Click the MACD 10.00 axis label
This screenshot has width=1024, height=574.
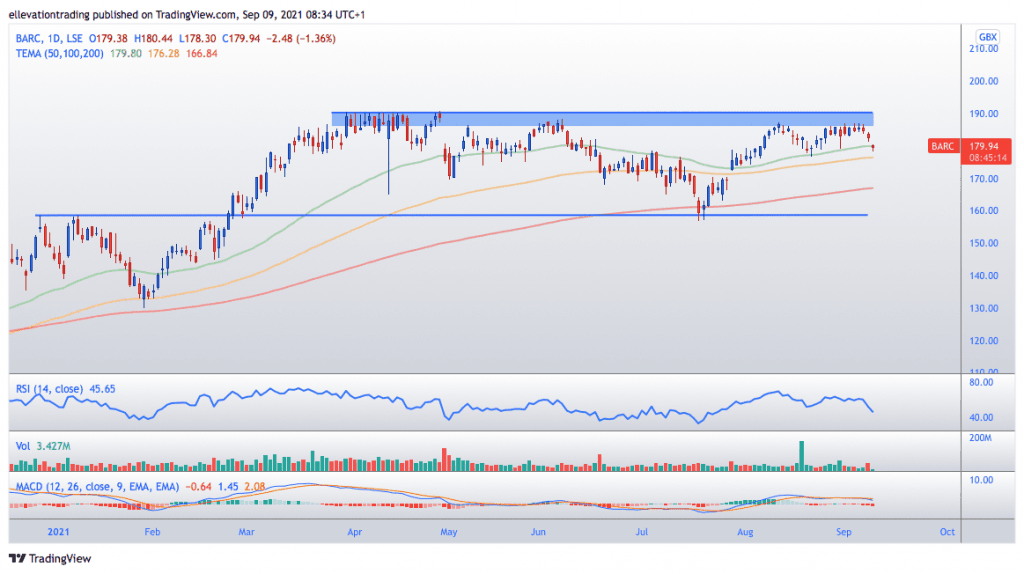pyautogui.click(x=982, y=480)
